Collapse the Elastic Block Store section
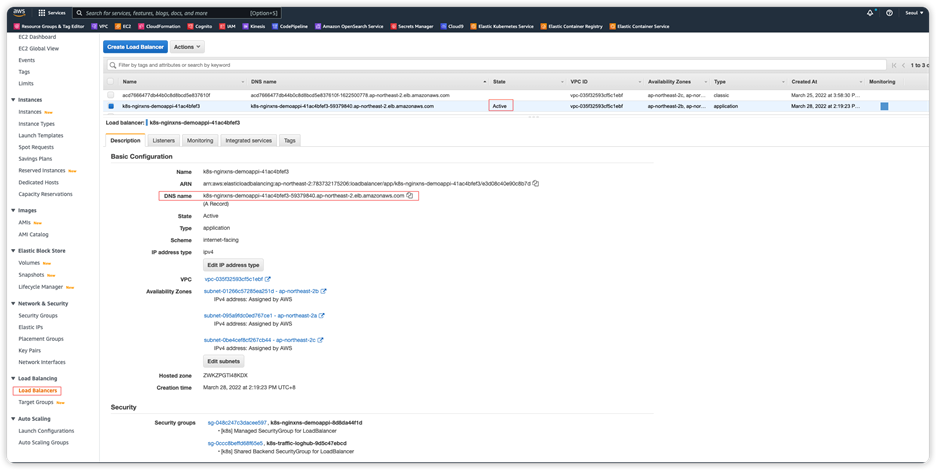Screen dimensions: 936x470 13,251
